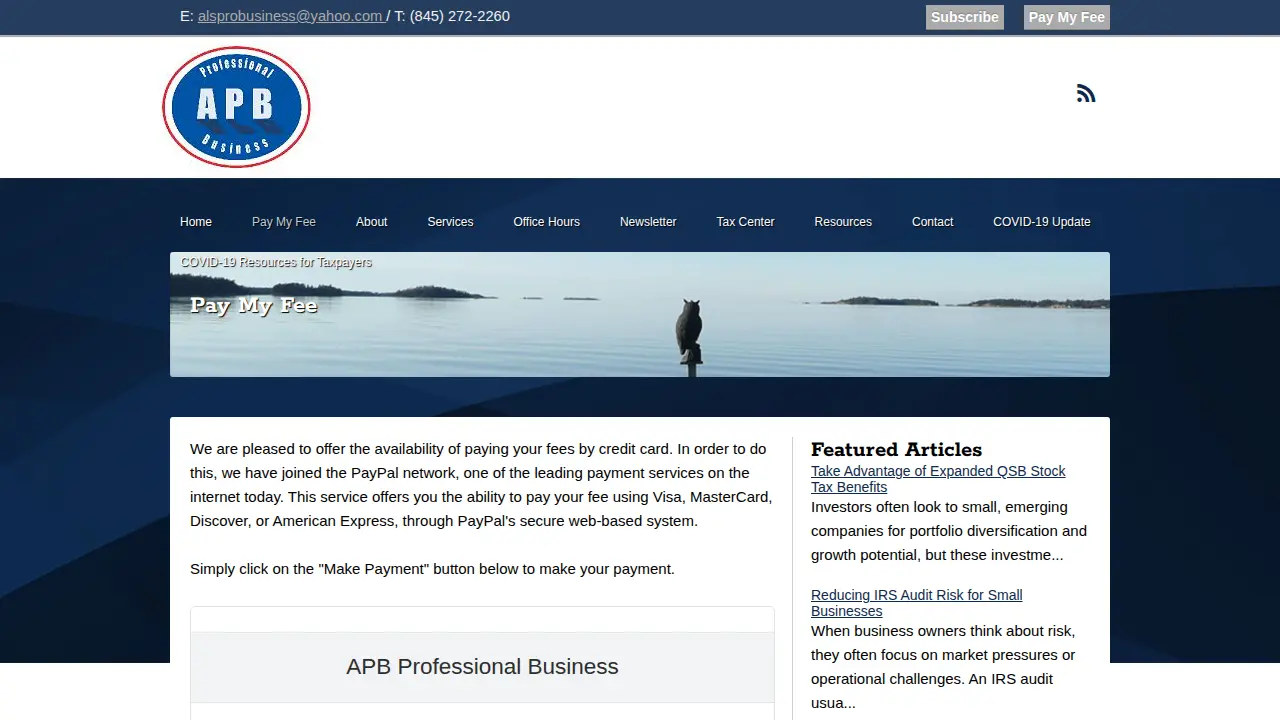Open the Services menu item
The image size is (1280, 720).
[450, 222]
